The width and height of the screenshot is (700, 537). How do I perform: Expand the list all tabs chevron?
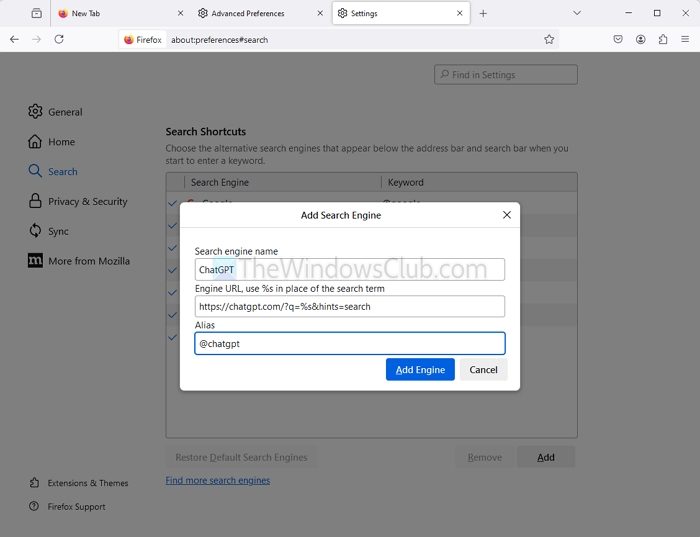tap(577, 13)
